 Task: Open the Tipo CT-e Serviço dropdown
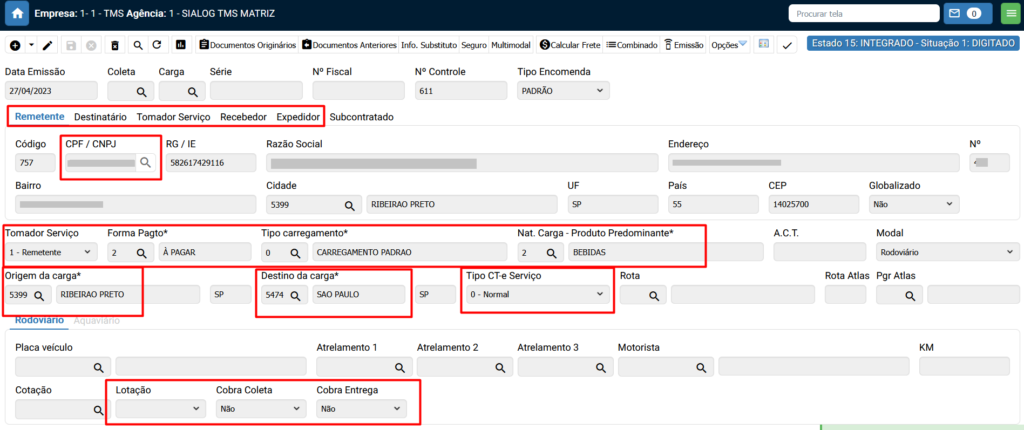point(537,295)
